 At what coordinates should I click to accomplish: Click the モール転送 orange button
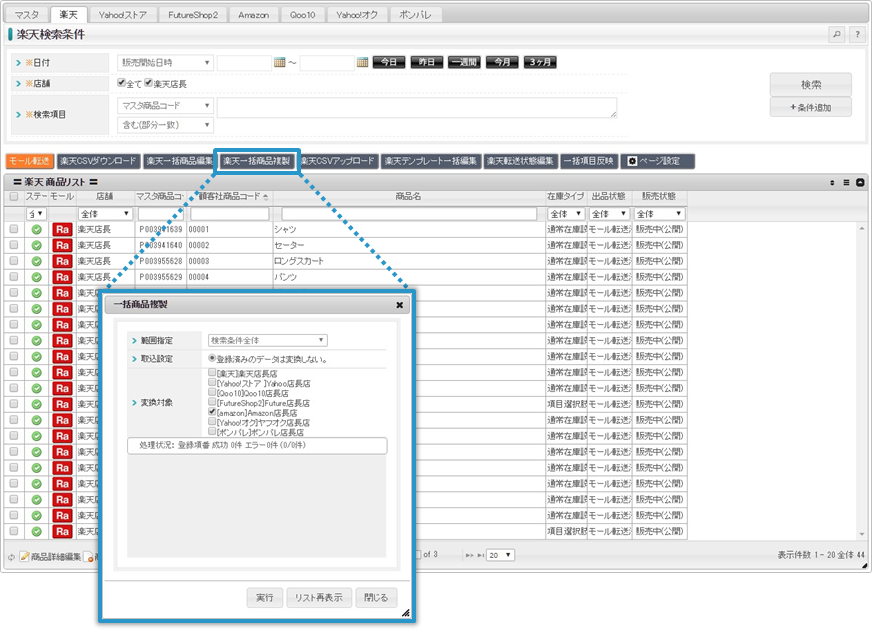[x=30, y=161]
